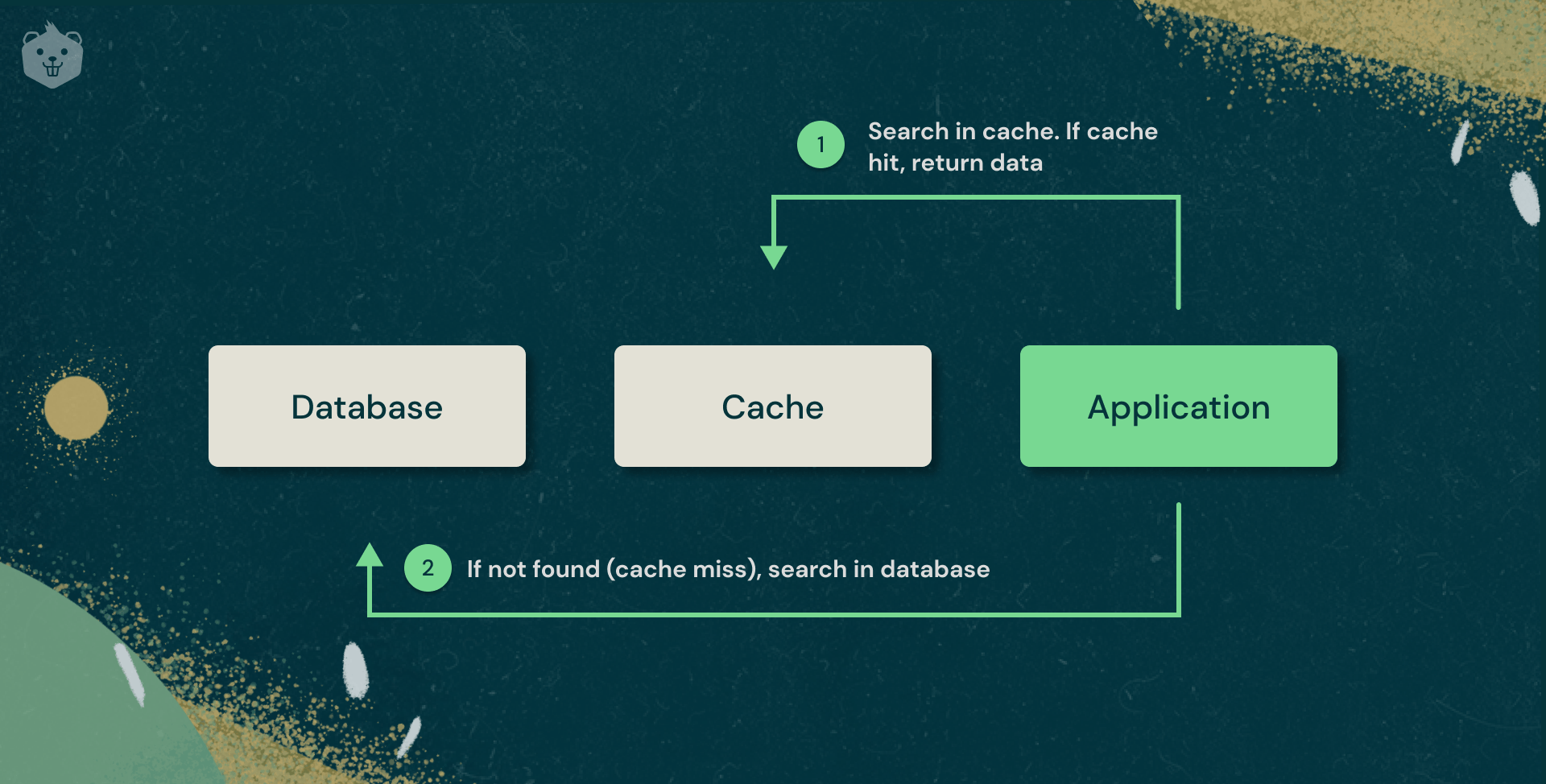Select the green Application box
Image resolution: width=1546 pixels, height=784 pixels.
1179,406
